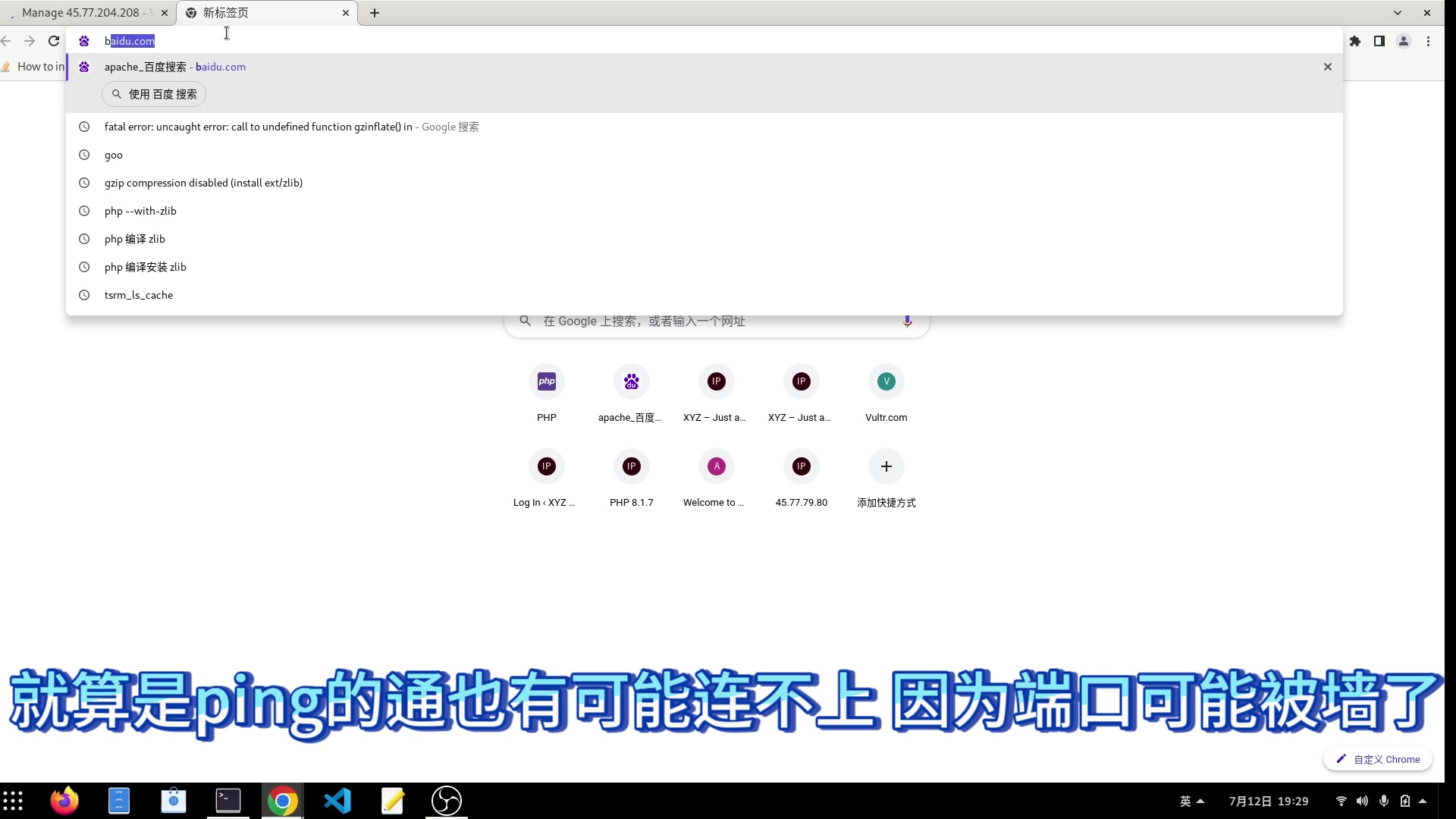Click the back navigation arrow
The width and height of the screenshot is (1456, 819).
tap(7, 41)
